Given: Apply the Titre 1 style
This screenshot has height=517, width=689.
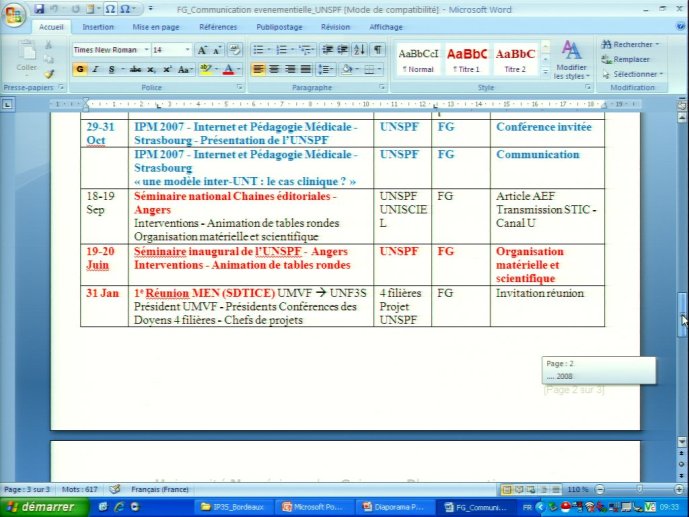Looking at the screenshot, I should (x=467, y=60).
